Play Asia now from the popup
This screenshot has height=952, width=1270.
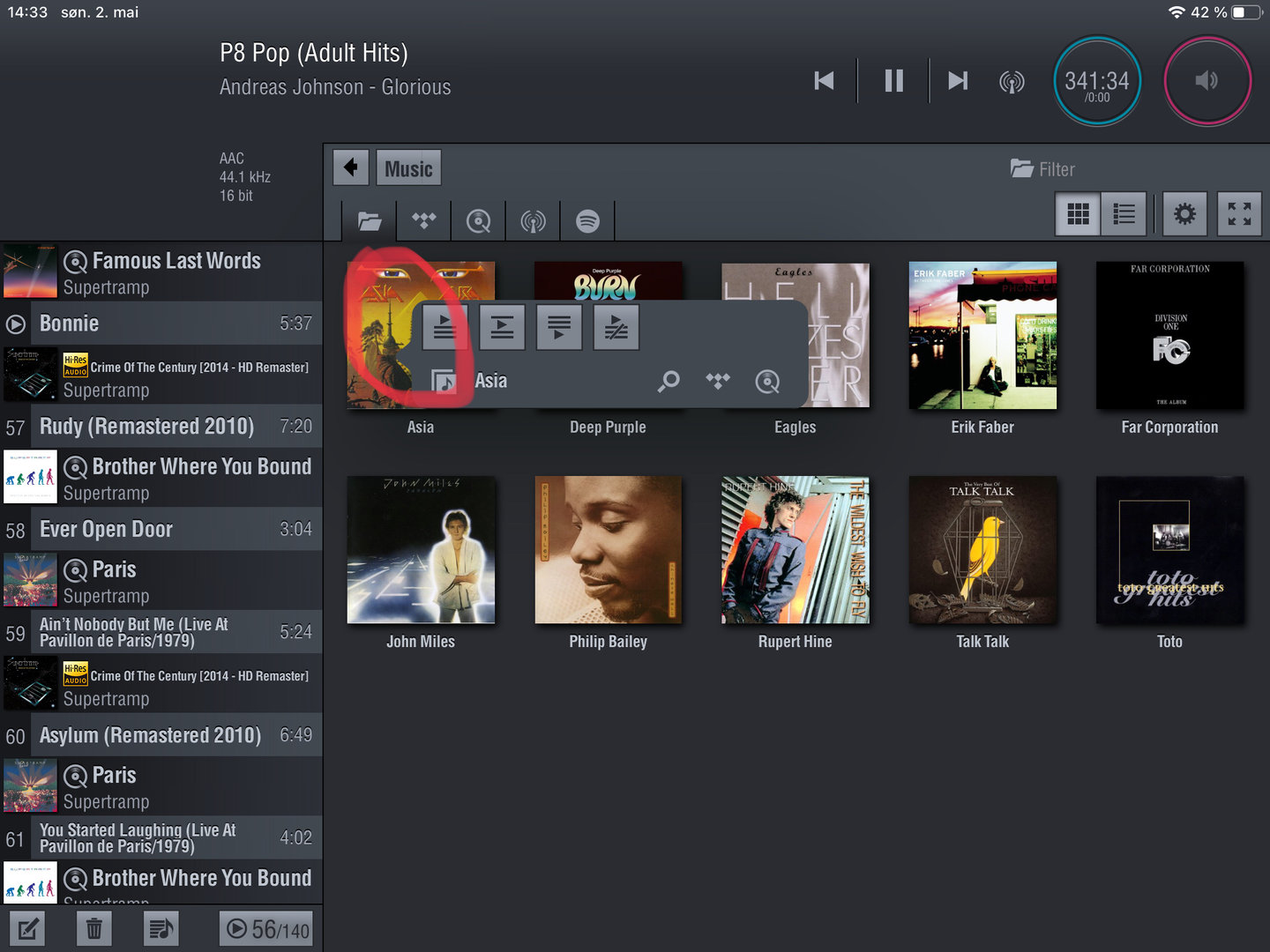pos(444,328)
